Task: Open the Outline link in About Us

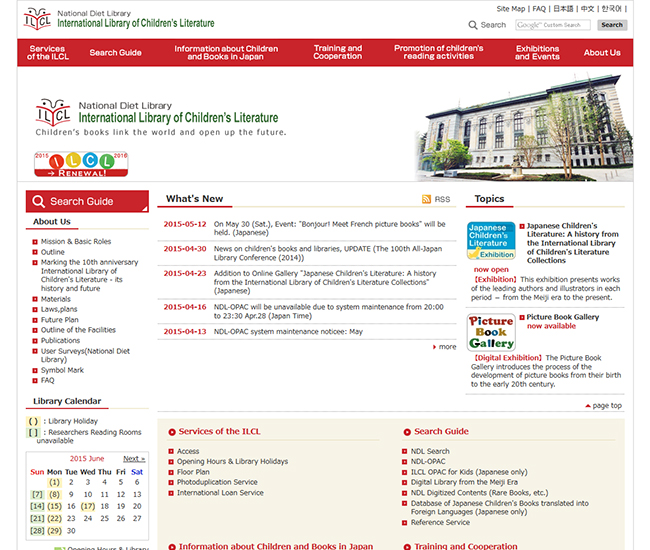Action: click(53, 252)
